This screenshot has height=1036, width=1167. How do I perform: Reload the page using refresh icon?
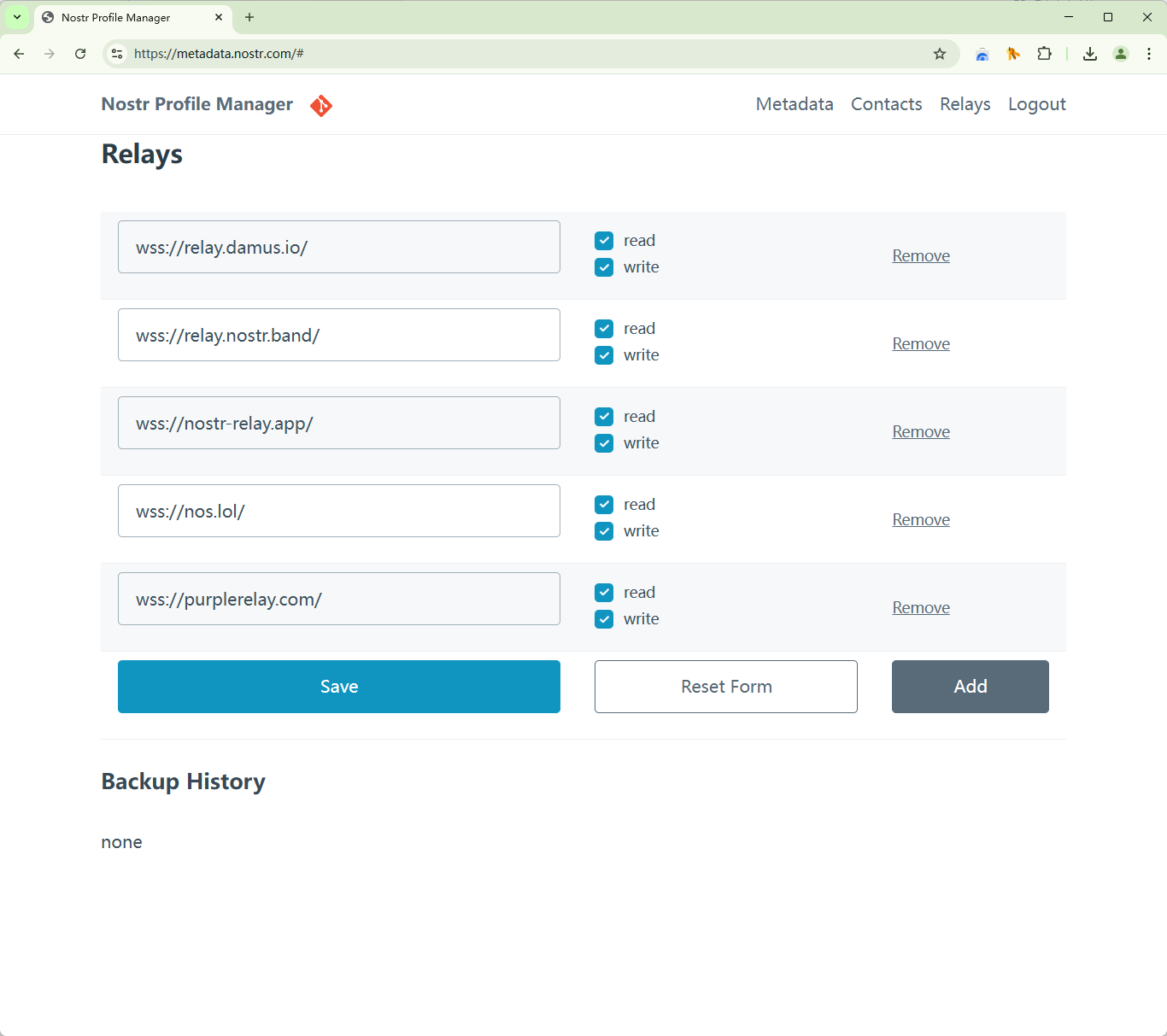[80, 54]
